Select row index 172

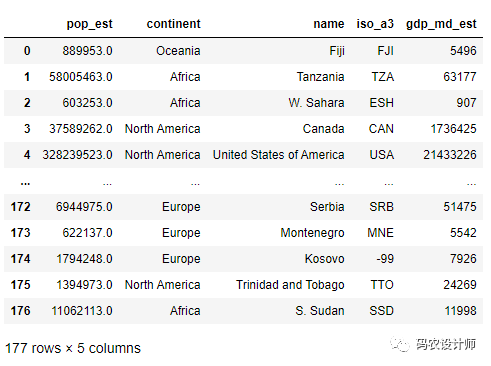coord(20,207)
